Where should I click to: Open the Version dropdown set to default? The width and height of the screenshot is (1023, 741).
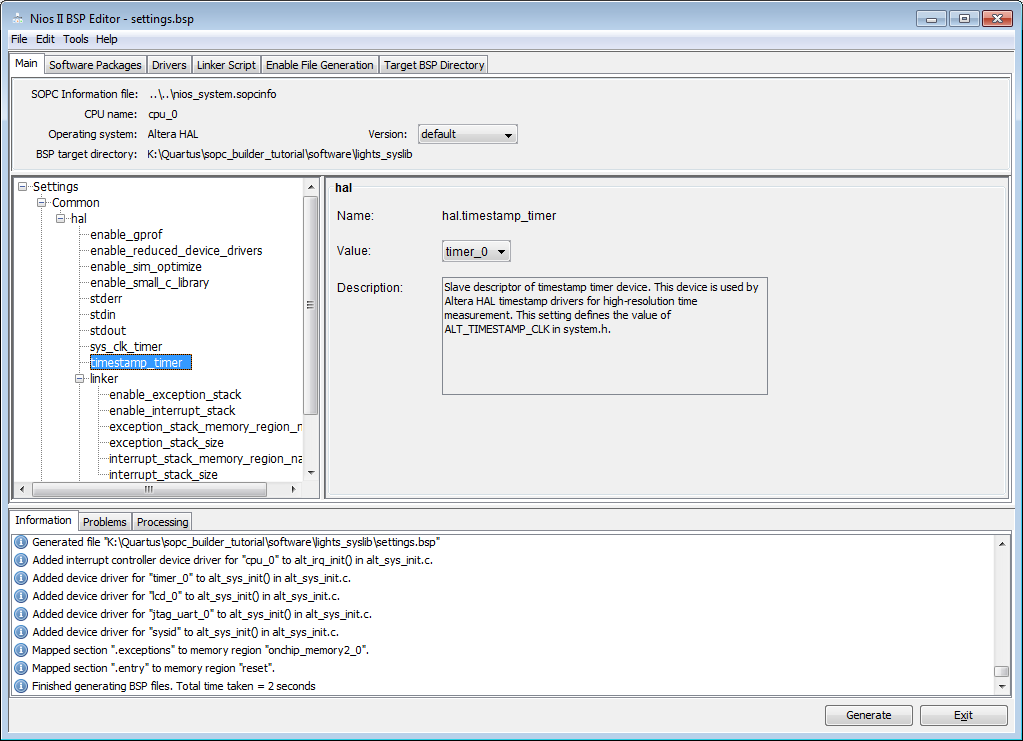(467, 134)
